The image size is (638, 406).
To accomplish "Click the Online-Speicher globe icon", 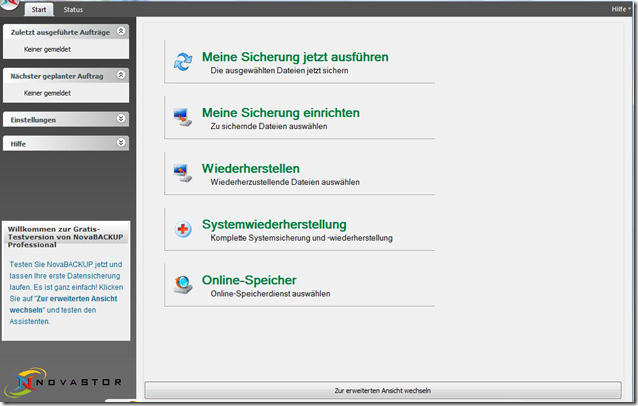I will click(x=183, y=284).
